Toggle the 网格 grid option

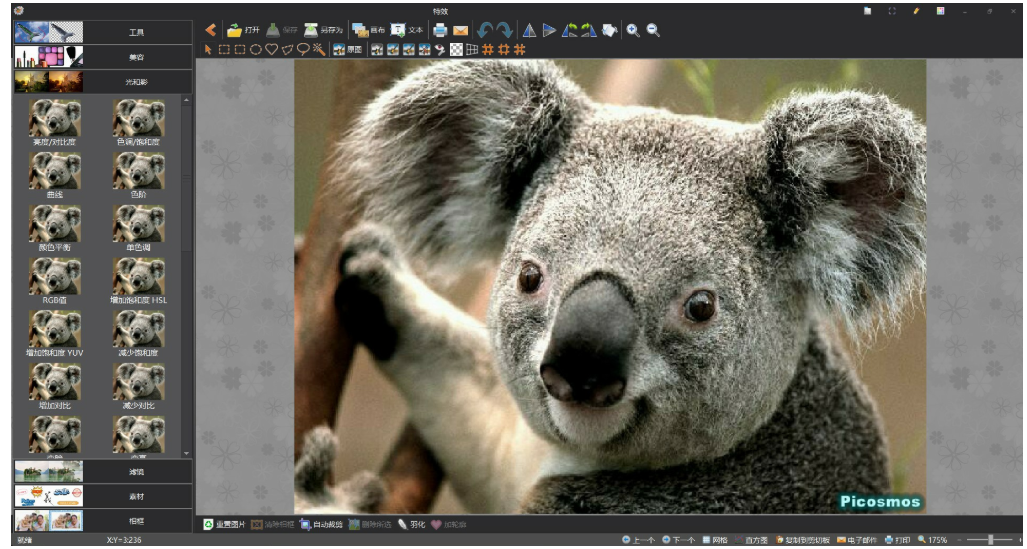click(714, 540)
